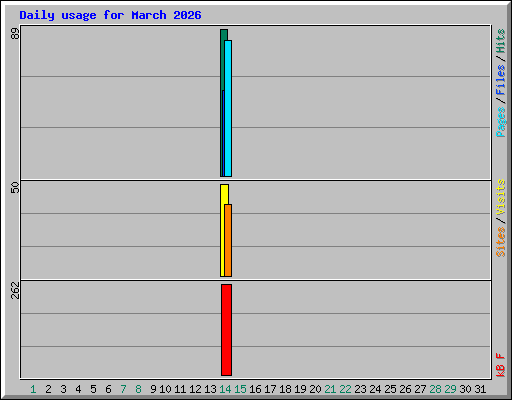Click the 'Visits' legend label
The height and width of the screenshot is (400, 512).
[500, 197]
